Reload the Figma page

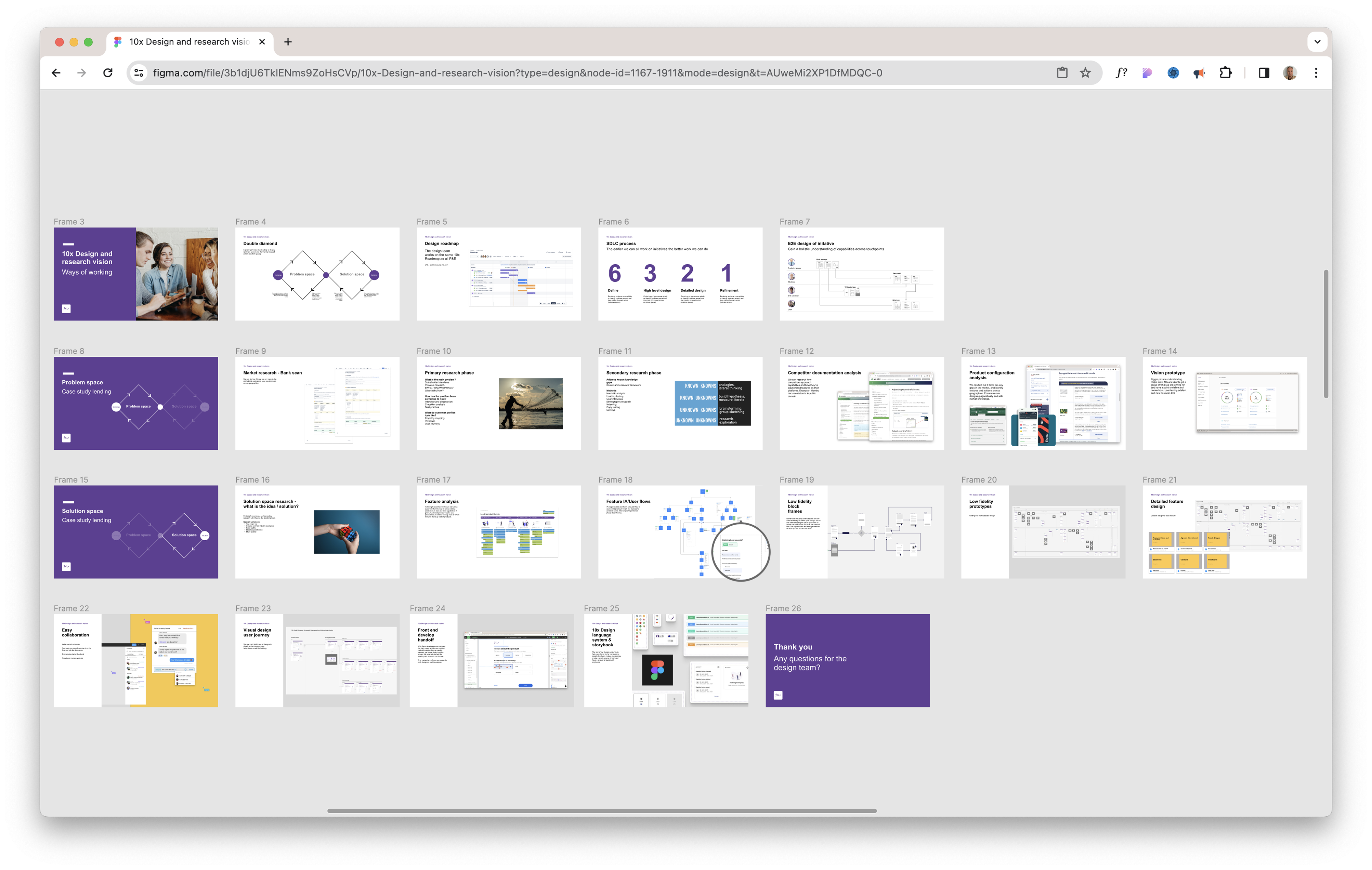108,73
